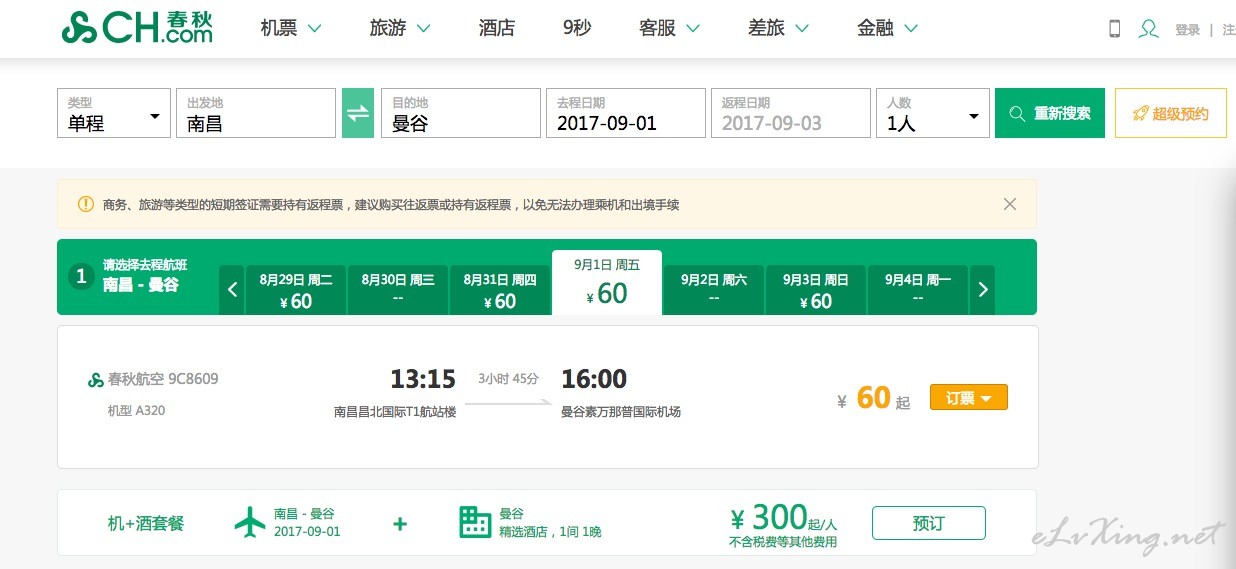Viewport: 1236px width, 569px height.
Task: Click the Spring Airlines CH.com logo
Action: pos(137,28)
